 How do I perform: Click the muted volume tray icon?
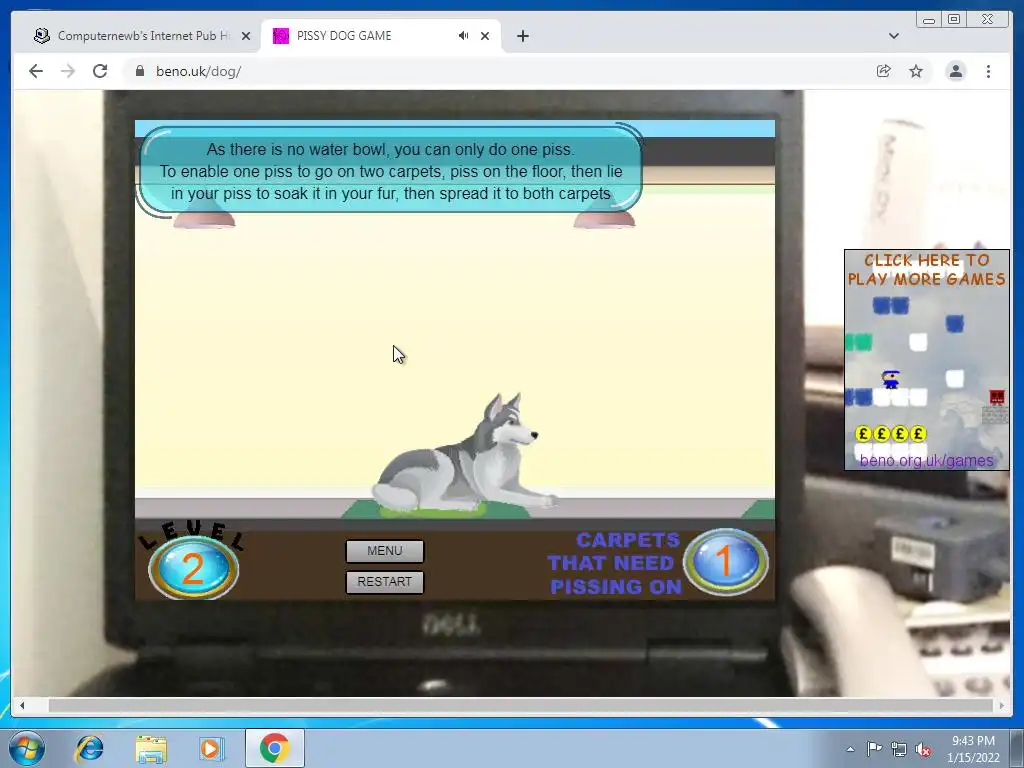pos(923,749)
